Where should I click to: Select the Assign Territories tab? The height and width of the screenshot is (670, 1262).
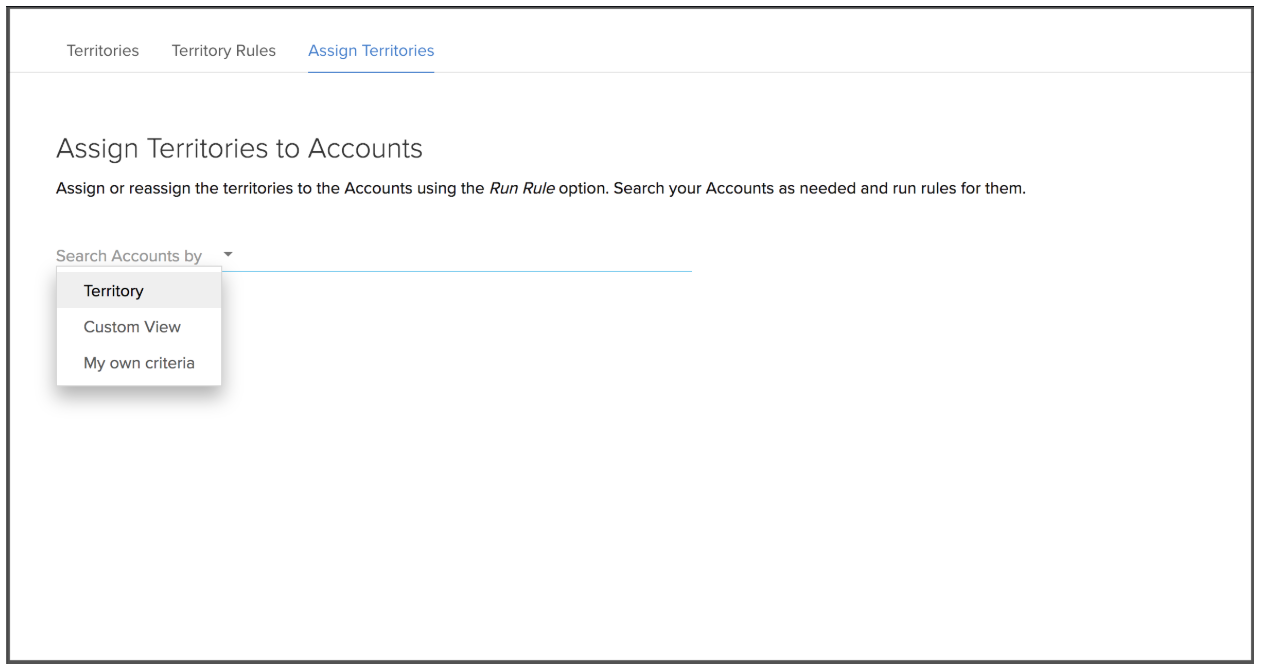(371, 51)
